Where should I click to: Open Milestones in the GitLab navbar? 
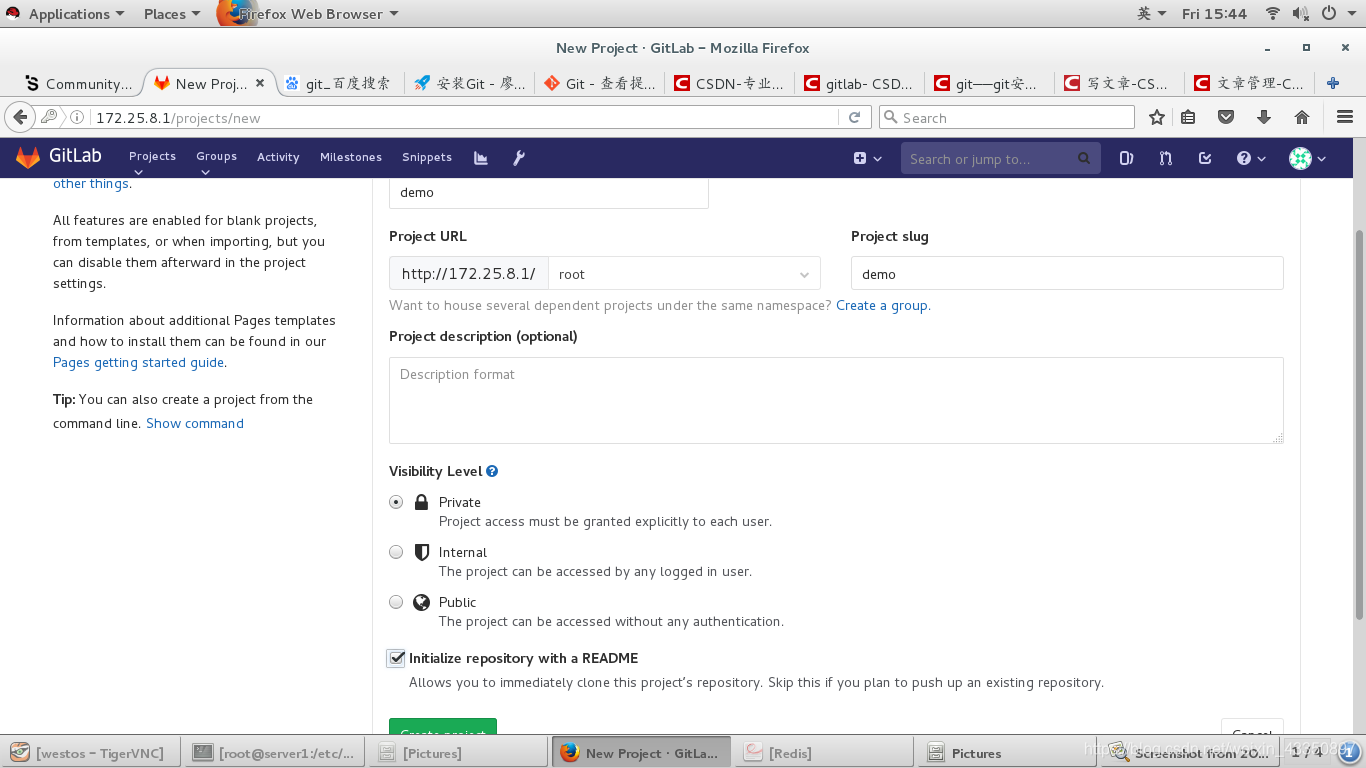(x=351, y=158)
